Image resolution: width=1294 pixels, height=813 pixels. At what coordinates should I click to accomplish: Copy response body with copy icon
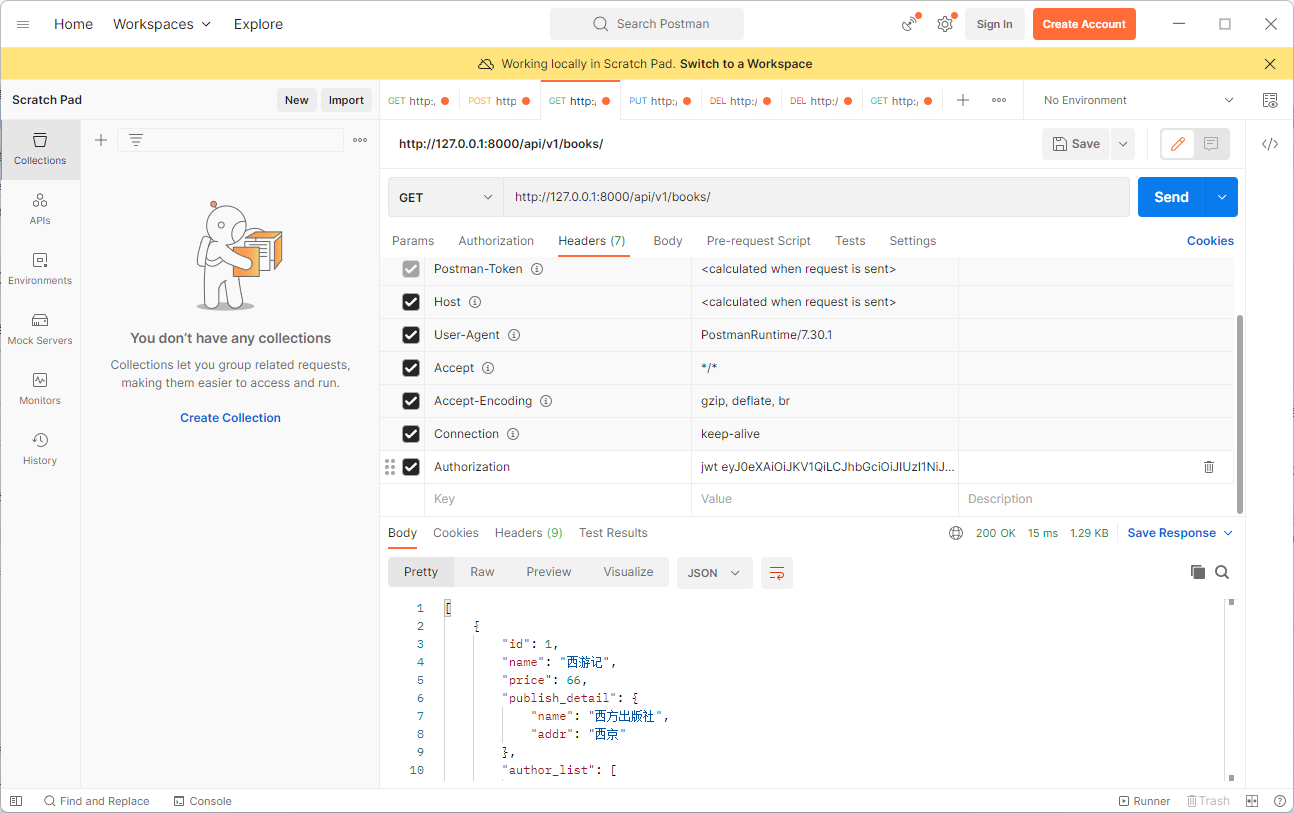(x=1198, y=572)
